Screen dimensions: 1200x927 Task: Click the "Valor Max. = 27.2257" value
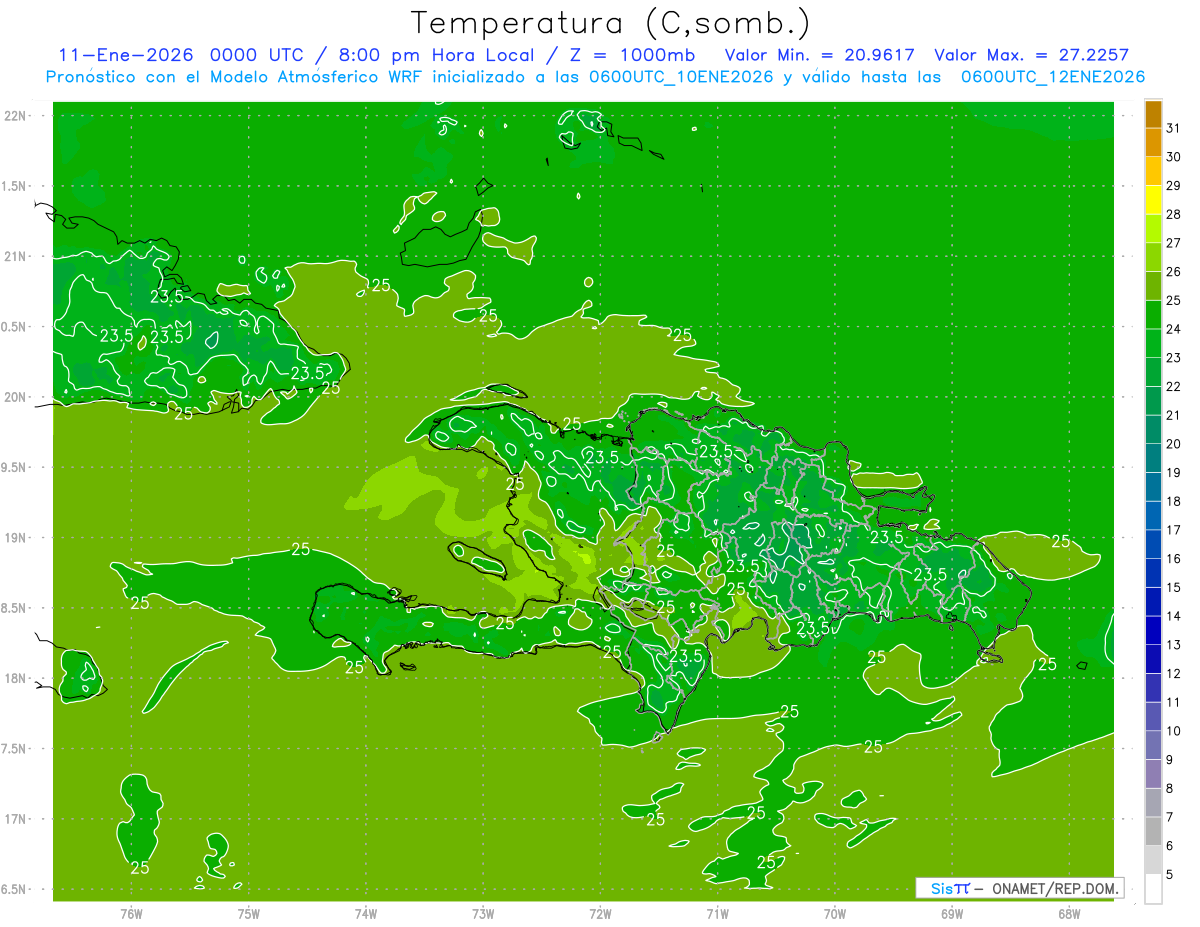(1031, 55)
